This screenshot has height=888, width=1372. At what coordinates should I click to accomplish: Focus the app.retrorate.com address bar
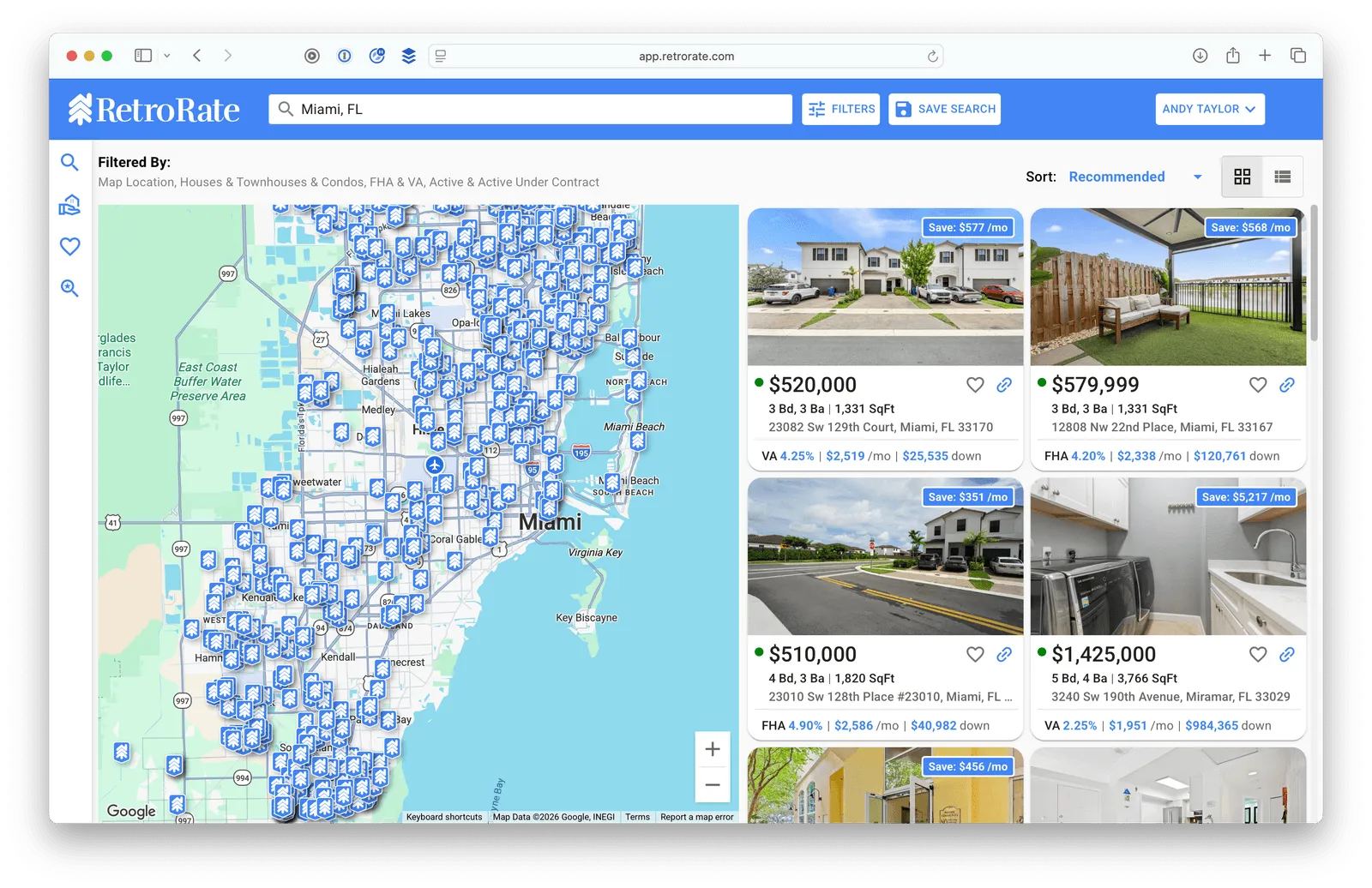click(x=686, y=57)
